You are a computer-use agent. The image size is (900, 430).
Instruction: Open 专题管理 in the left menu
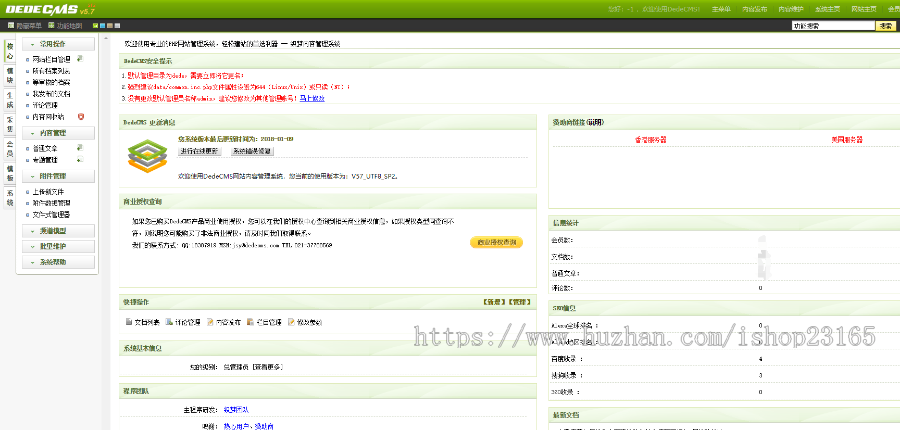click(45, 160)
